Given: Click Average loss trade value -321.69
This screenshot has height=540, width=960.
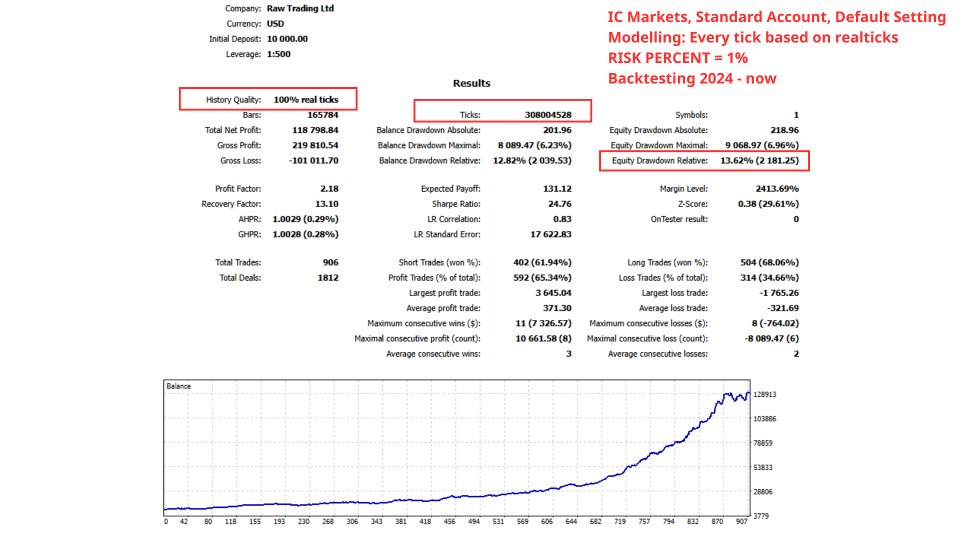Looking at the screenshot, I should pyautogui.click(x=783, y=309).
